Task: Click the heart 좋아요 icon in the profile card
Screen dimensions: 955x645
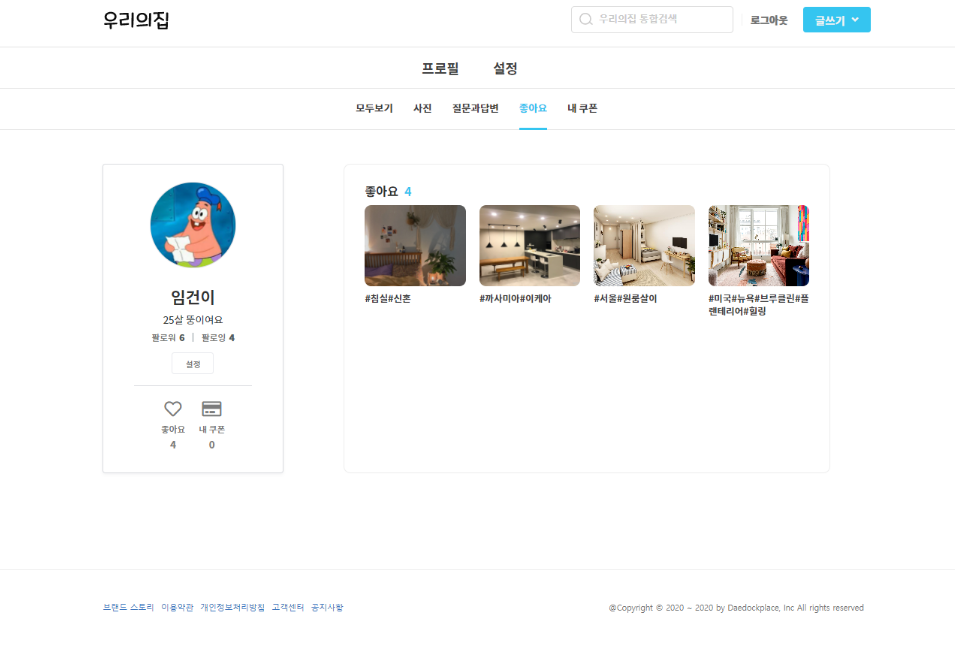Action: tap(172, 408)
